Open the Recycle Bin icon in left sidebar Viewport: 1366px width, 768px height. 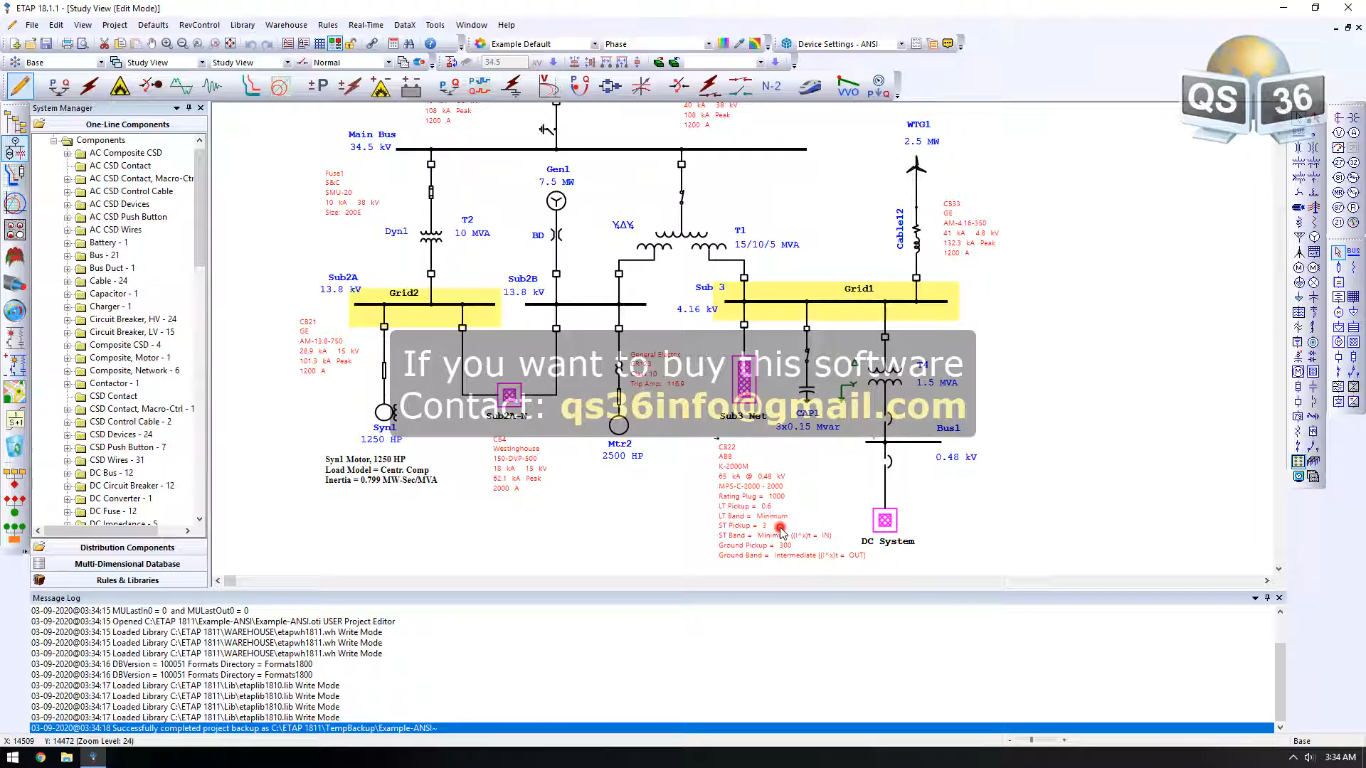coord(15,447)
